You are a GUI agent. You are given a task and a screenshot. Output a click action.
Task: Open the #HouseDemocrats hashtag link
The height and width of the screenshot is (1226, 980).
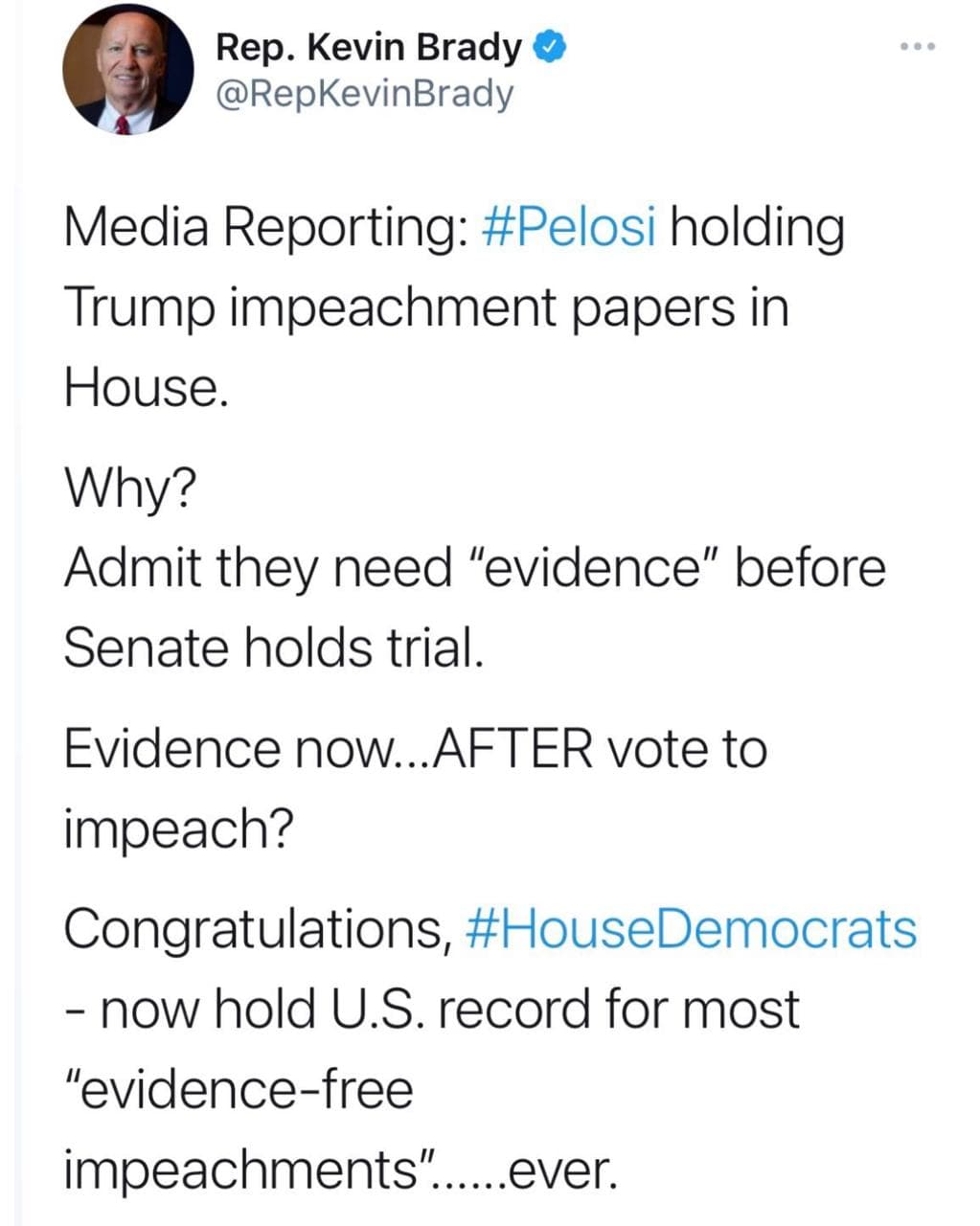691,928
